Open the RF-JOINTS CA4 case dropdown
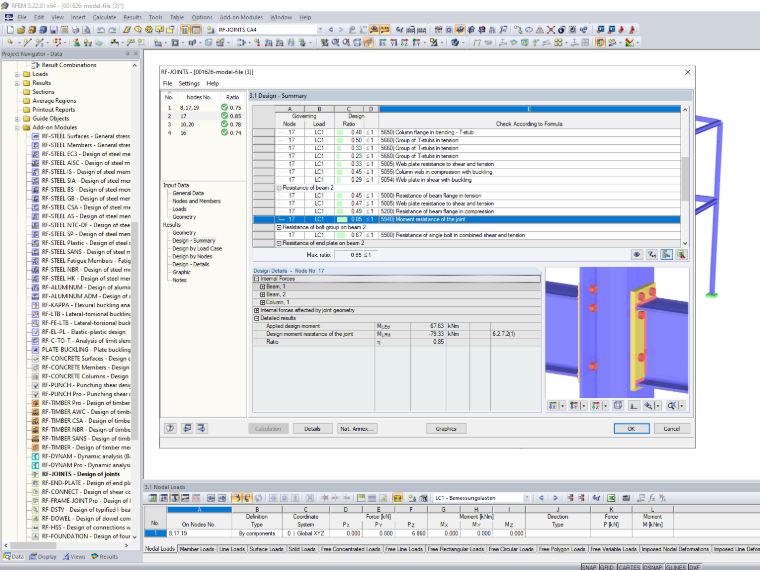Image resolution: width=760 pixels, height=570 pixels. point(320,30)
